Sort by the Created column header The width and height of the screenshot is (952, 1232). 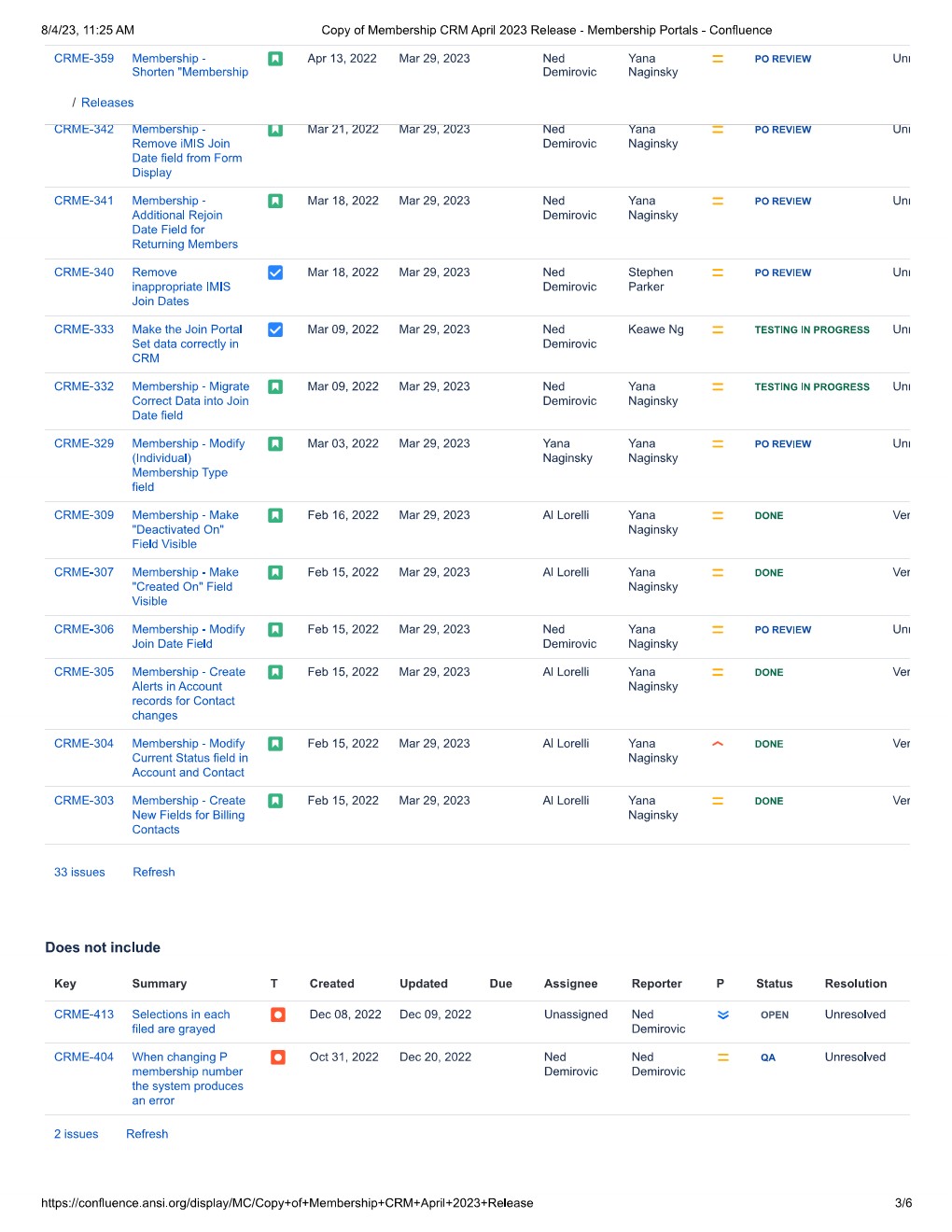pos(331,984)
